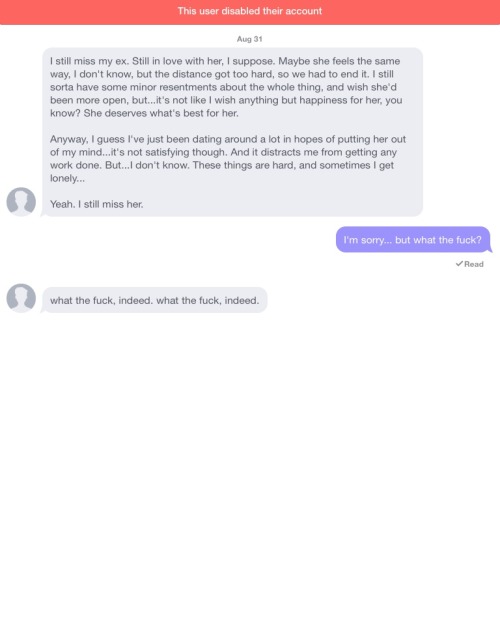Viewport: 500px width, 622px height.
Task: Click the word "lonely..." in the message
Action: click(x=67, y=179)
